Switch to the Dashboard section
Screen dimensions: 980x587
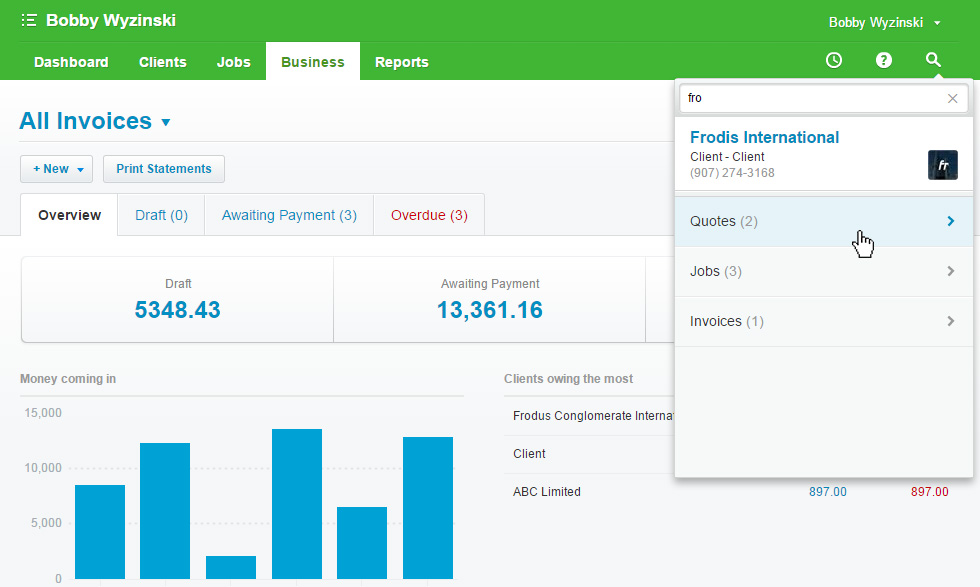click(70, 61)
